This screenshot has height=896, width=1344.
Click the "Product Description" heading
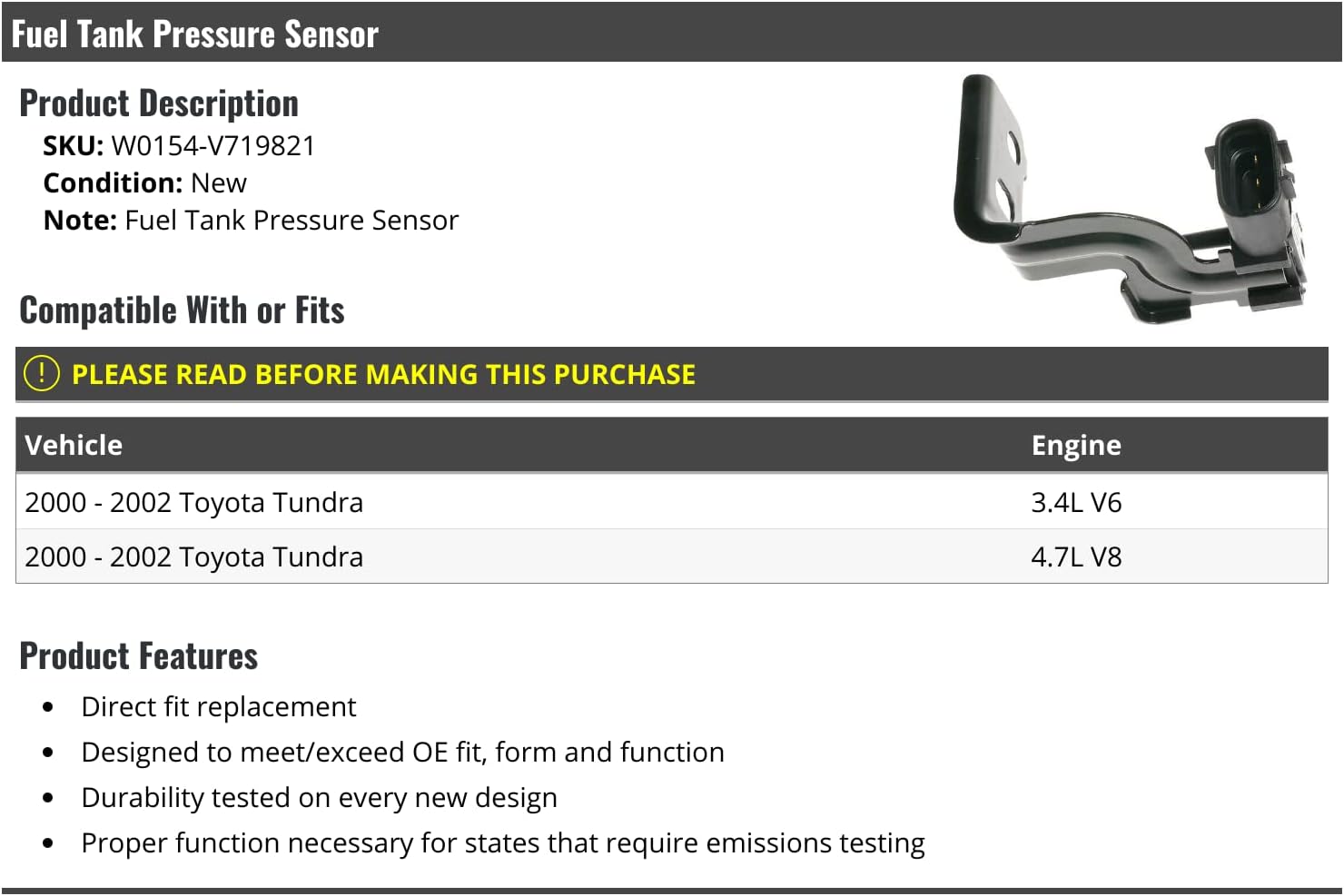pos(159,103)
